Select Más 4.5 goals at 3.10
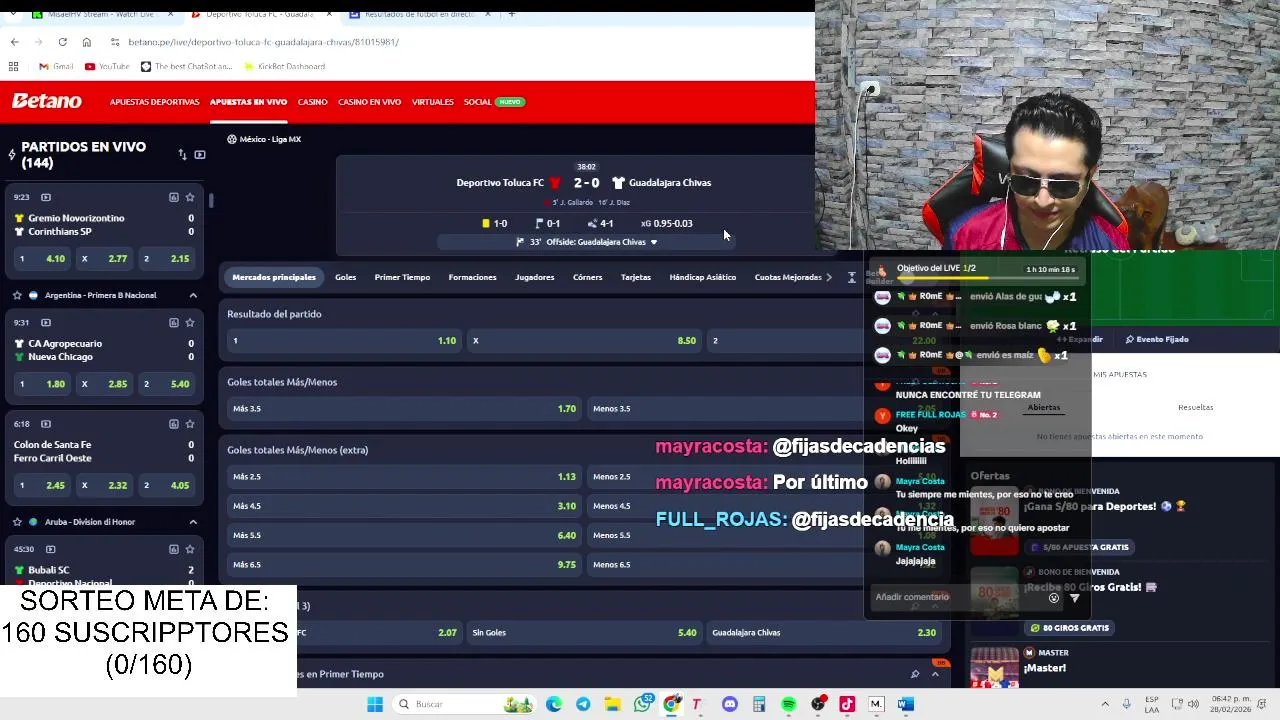This screenshot has width=1280, height=720. (404, 506)
